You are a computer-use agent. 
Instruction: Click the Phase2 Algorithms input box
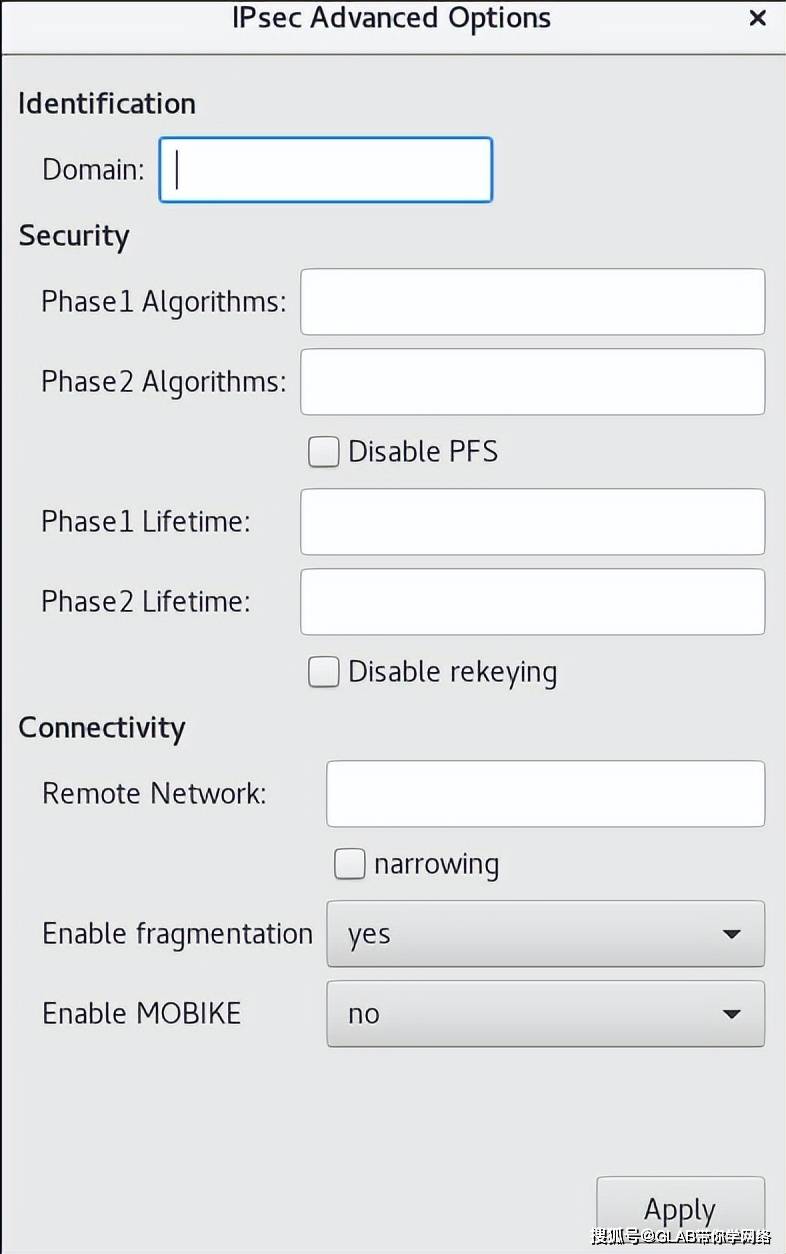tap(532, 382)
